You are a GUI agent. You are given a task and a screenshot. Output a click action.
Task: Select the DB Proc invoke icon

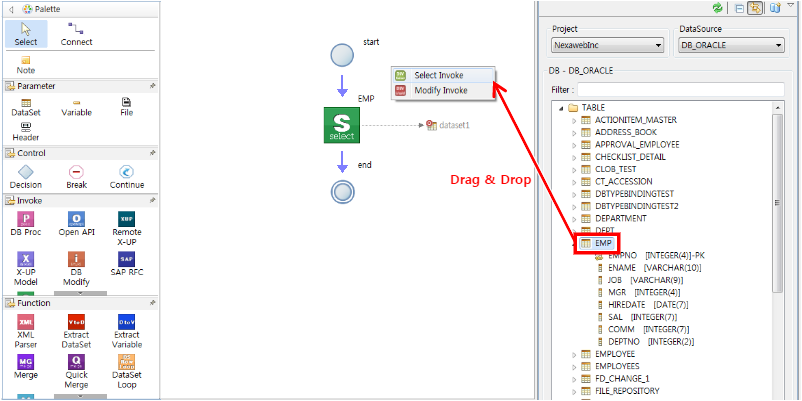click(26, 219)
